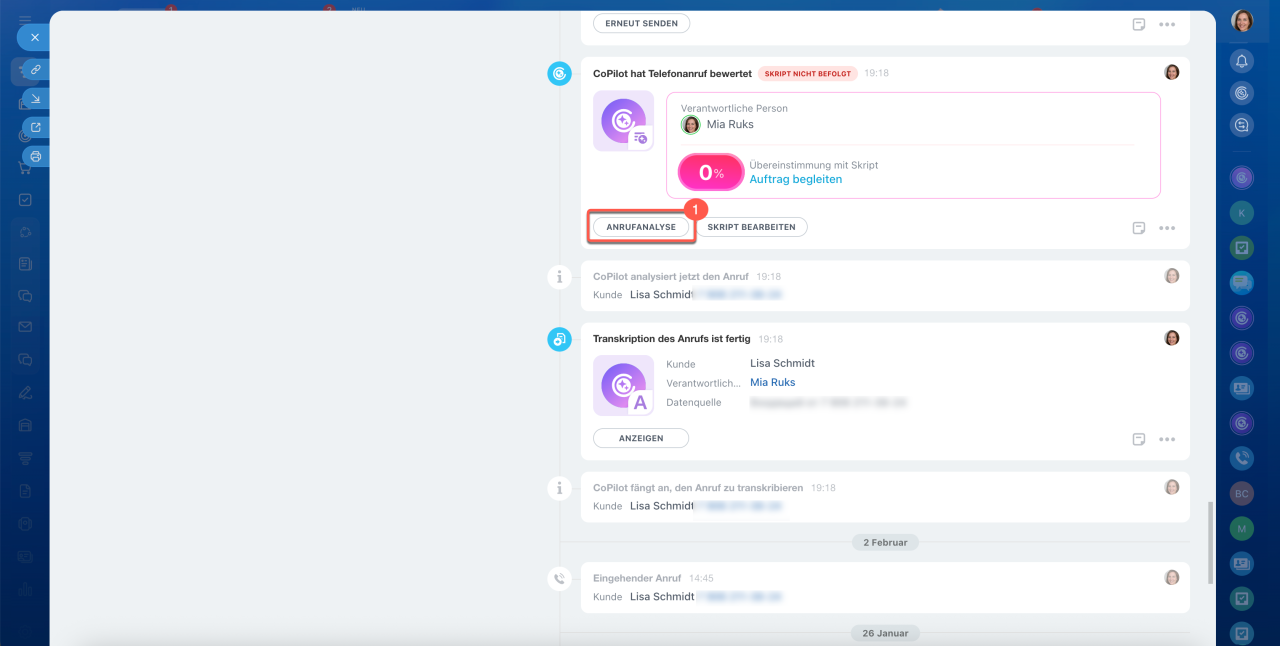Close the slider panel with X button
Screen dimensions: 1280x646
(34, 37)
